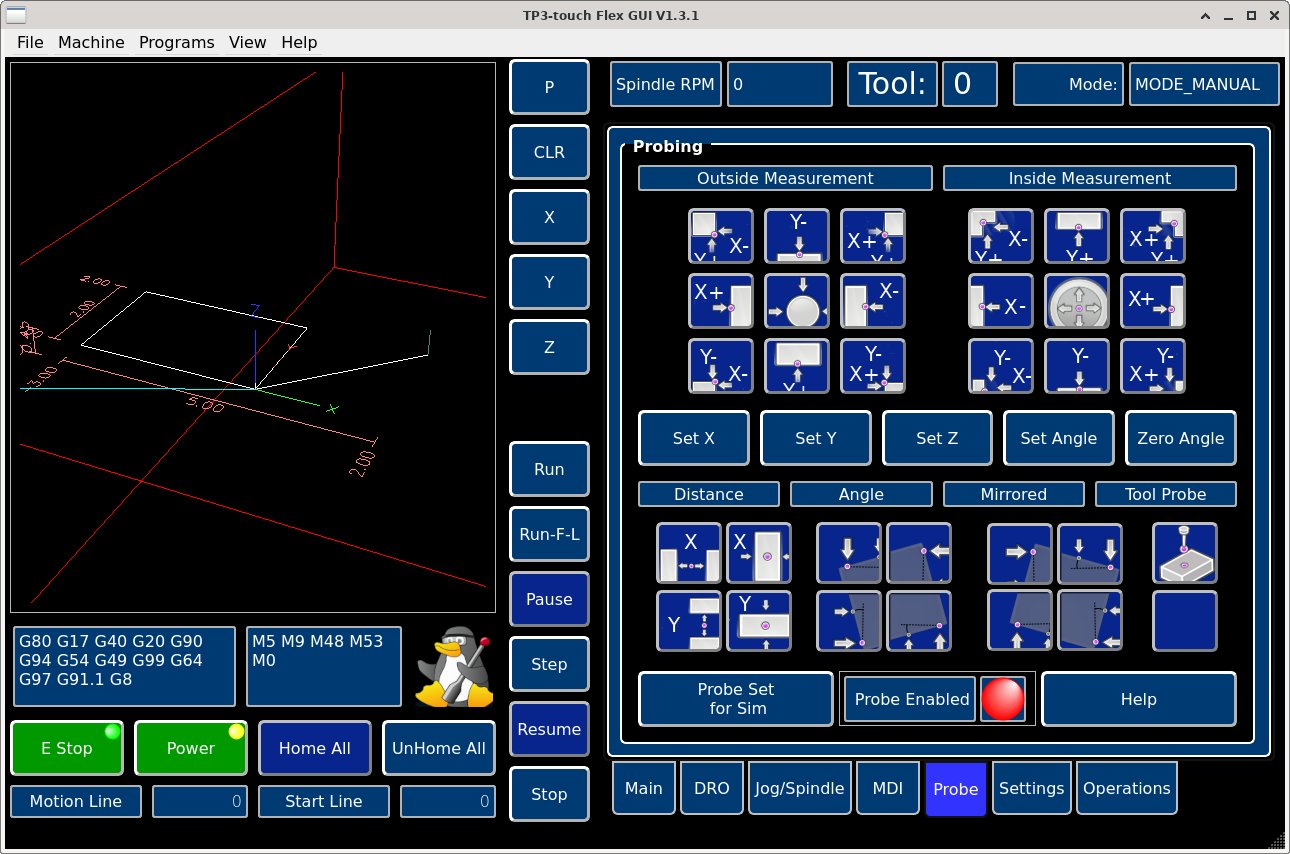Toggle the green E Stop button
This screenshot has height=854, width=1290.
(67, 748)
